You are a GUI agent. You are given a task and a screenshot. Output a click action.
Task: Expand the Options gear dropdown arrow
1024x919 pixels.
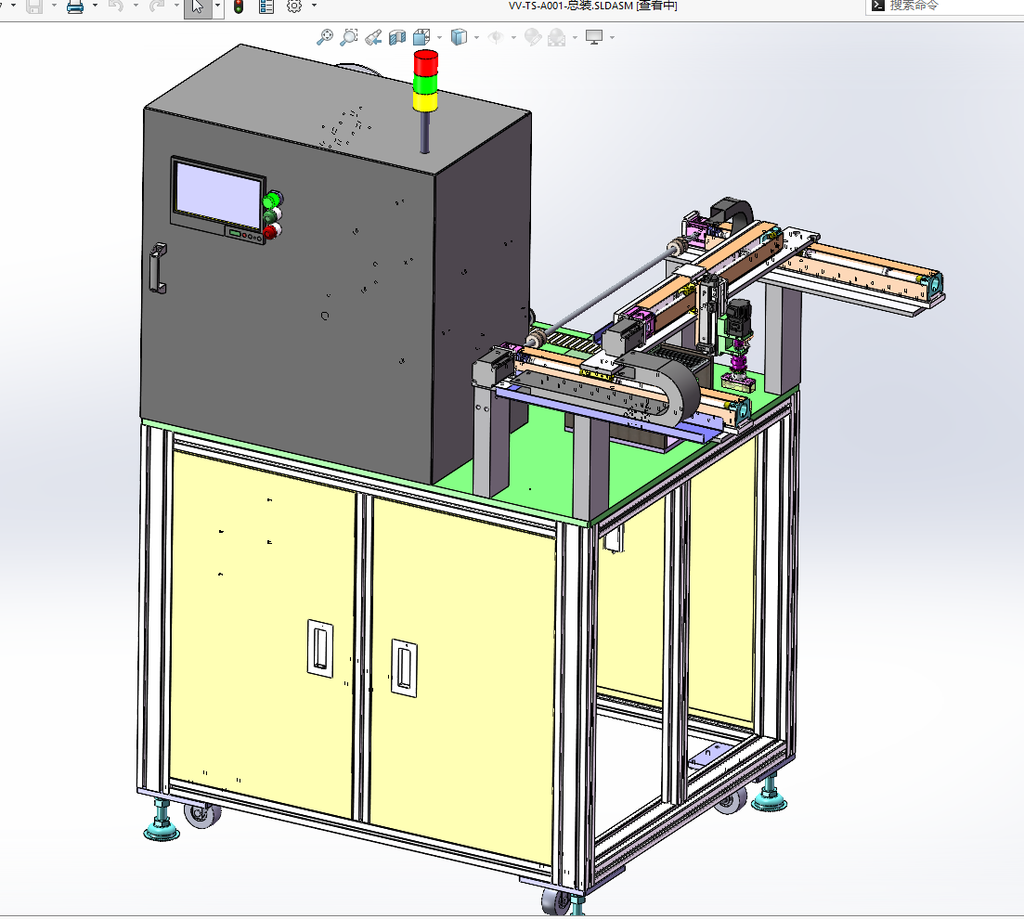(x=314, y=6)
